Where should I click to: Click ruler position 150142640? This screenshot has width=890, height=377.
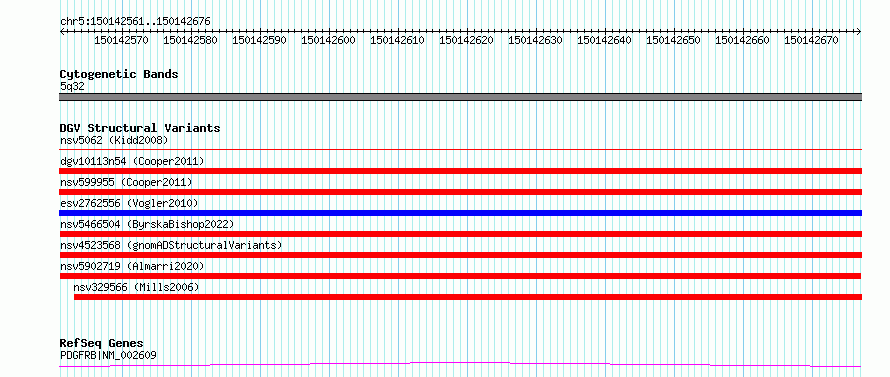[604, 40]
